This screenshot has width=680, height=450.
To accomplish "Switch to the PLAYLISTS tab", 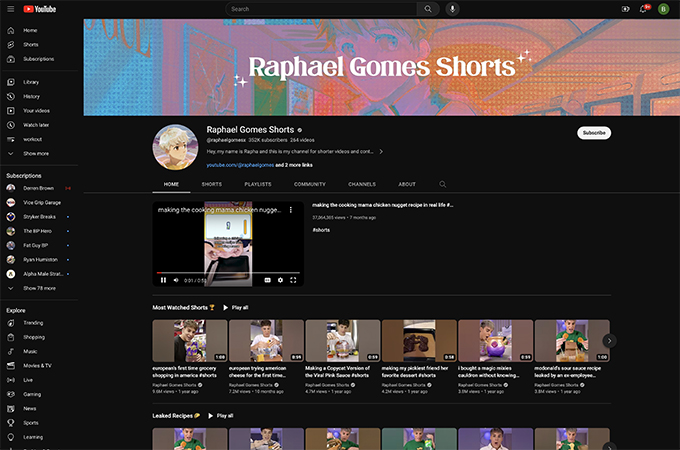I will 258,184.
